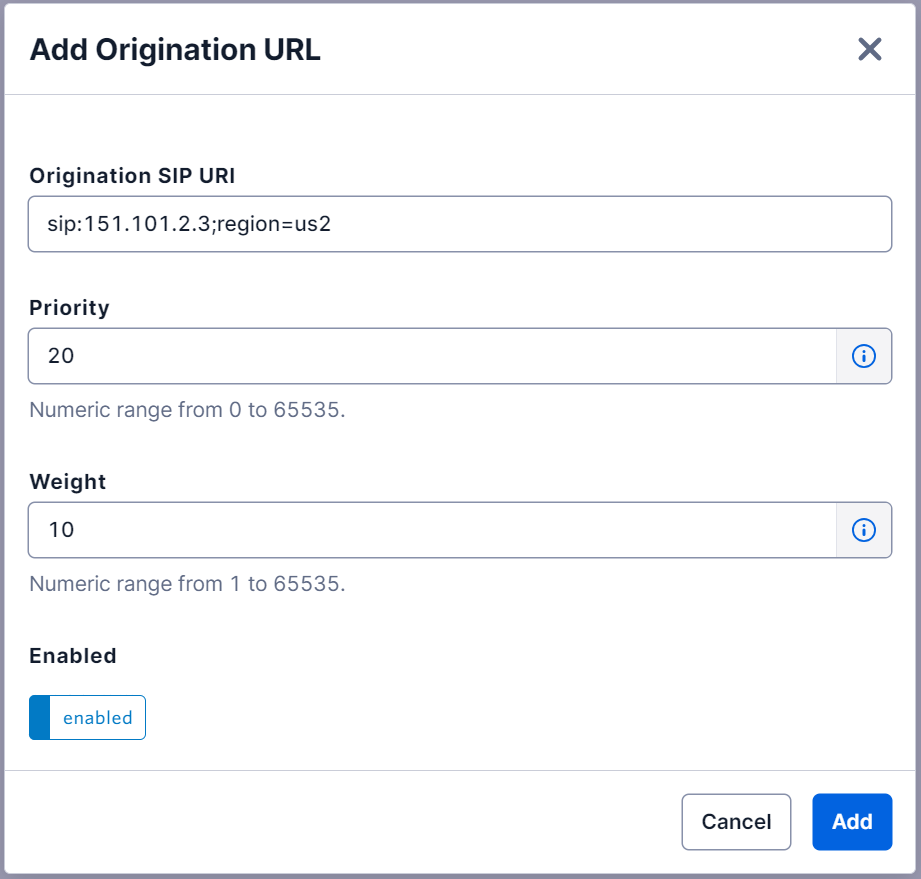Image resolution: width=921 pixels, height=879 pixels.
Task: Click the Origination SIP URI label
Action: [132, 176]
